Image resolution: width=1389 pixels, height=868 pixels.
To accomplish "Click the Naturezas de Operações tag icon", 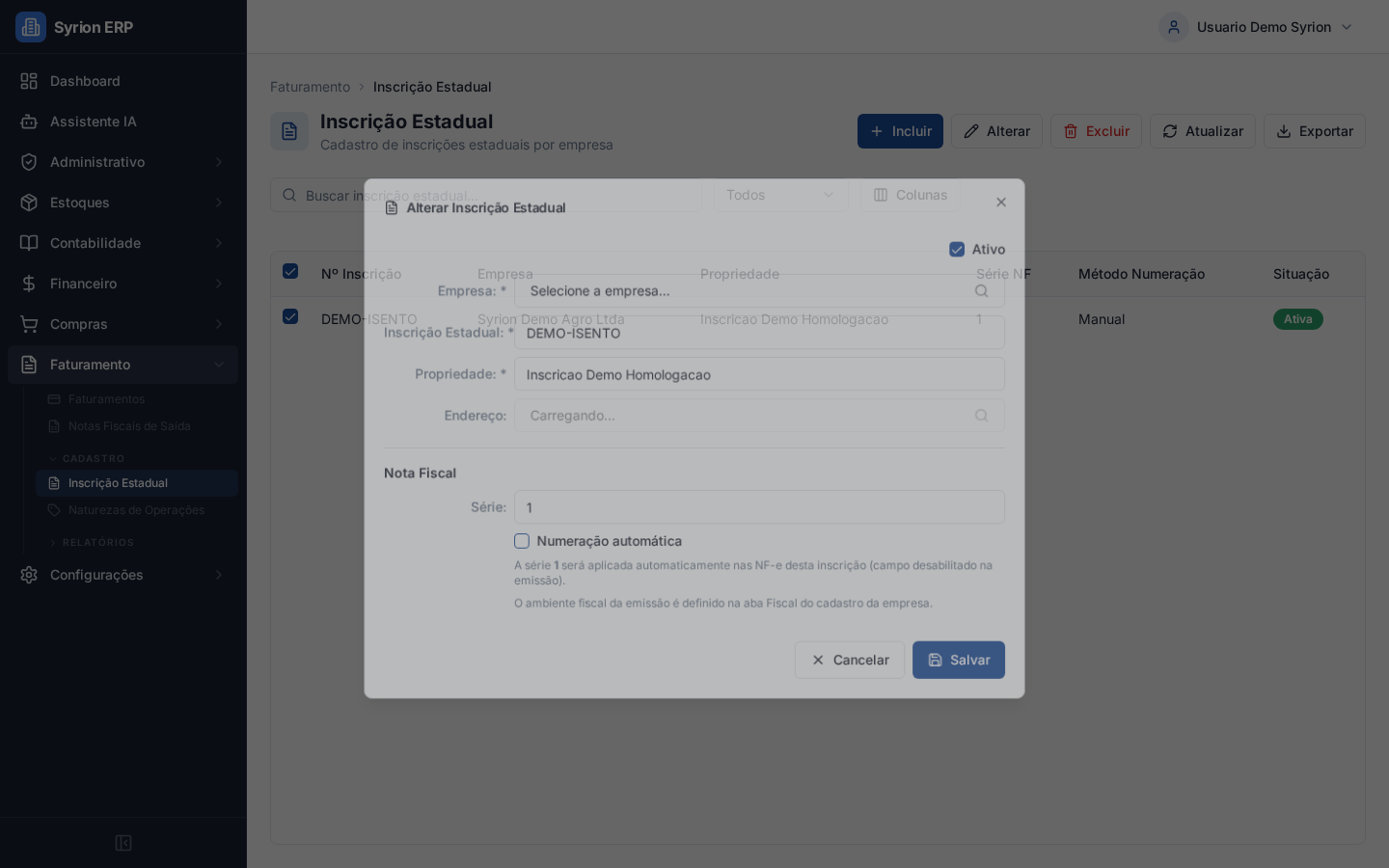I will coord(54,510).
